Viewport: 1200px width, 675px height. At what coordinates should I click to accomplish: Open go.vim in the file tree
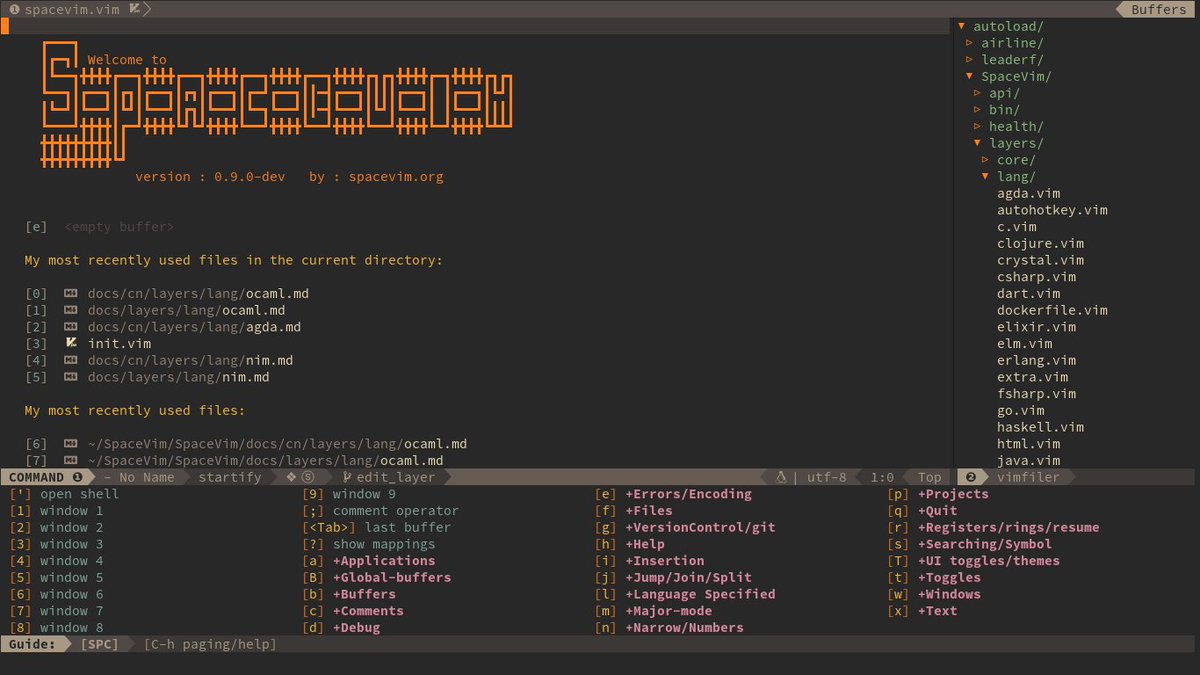tap(1020, 411)
